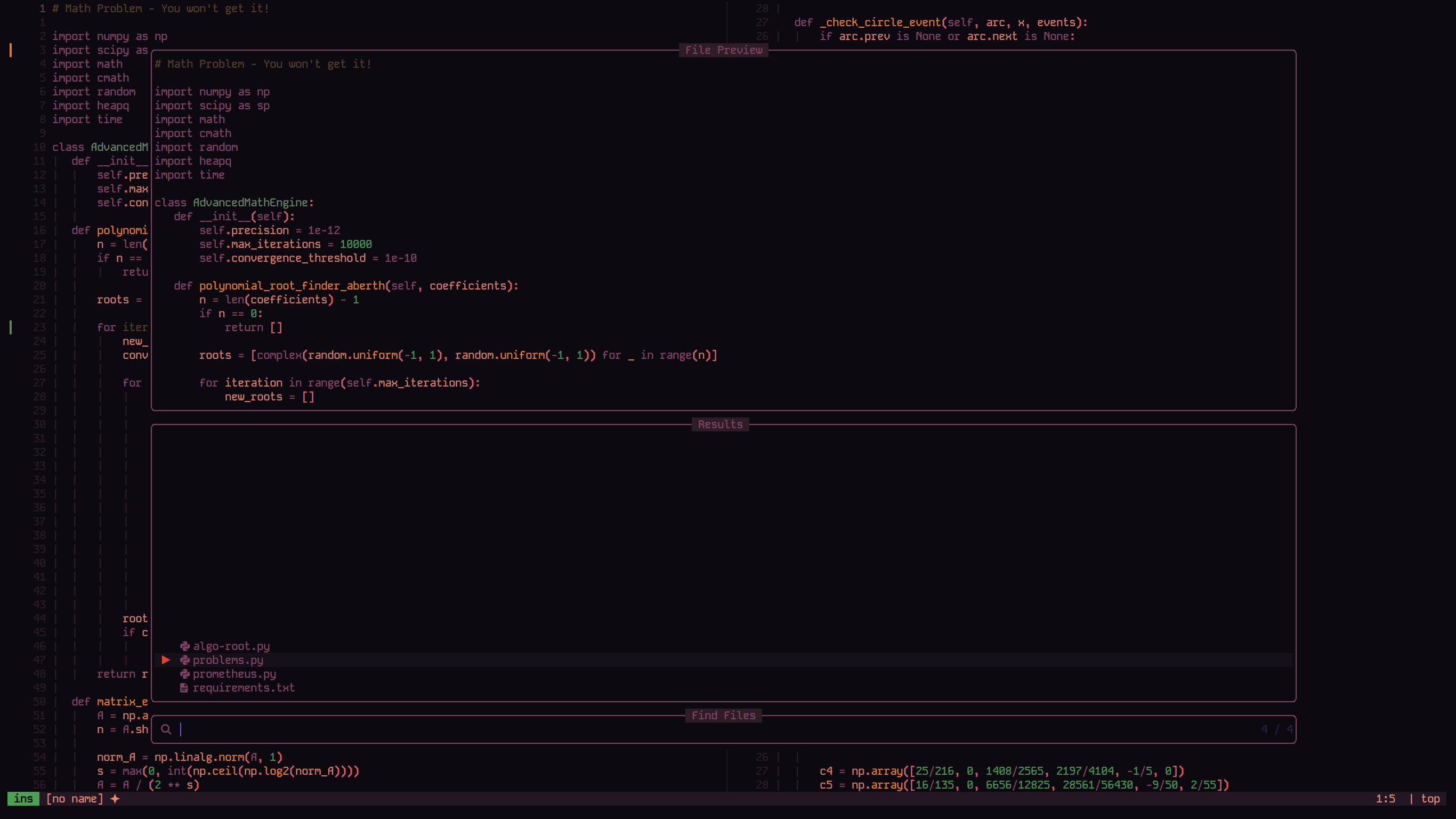Click the ins mode indicator in status line
1456x819 pixels.
pyautogui.click(x=23, y=799)
